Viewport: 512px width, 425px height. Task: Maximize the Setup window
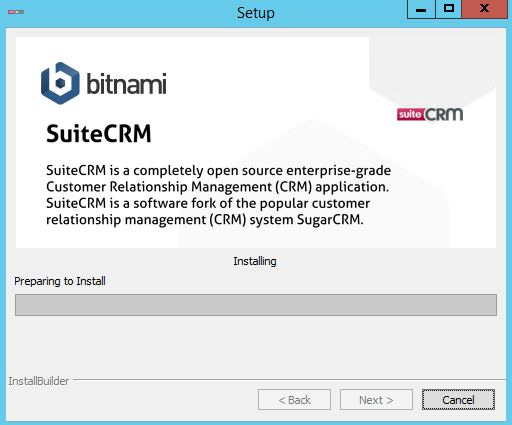click(449, 9)
